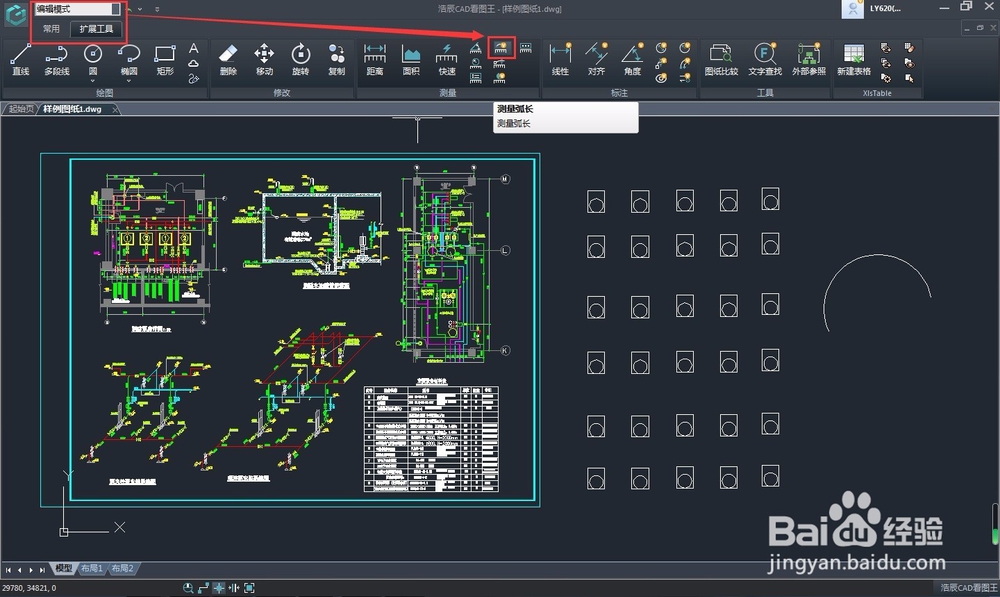Click the 复制 copy tool
The width and height of the screenshot is (1000, 597).
(x=337, y=60)
